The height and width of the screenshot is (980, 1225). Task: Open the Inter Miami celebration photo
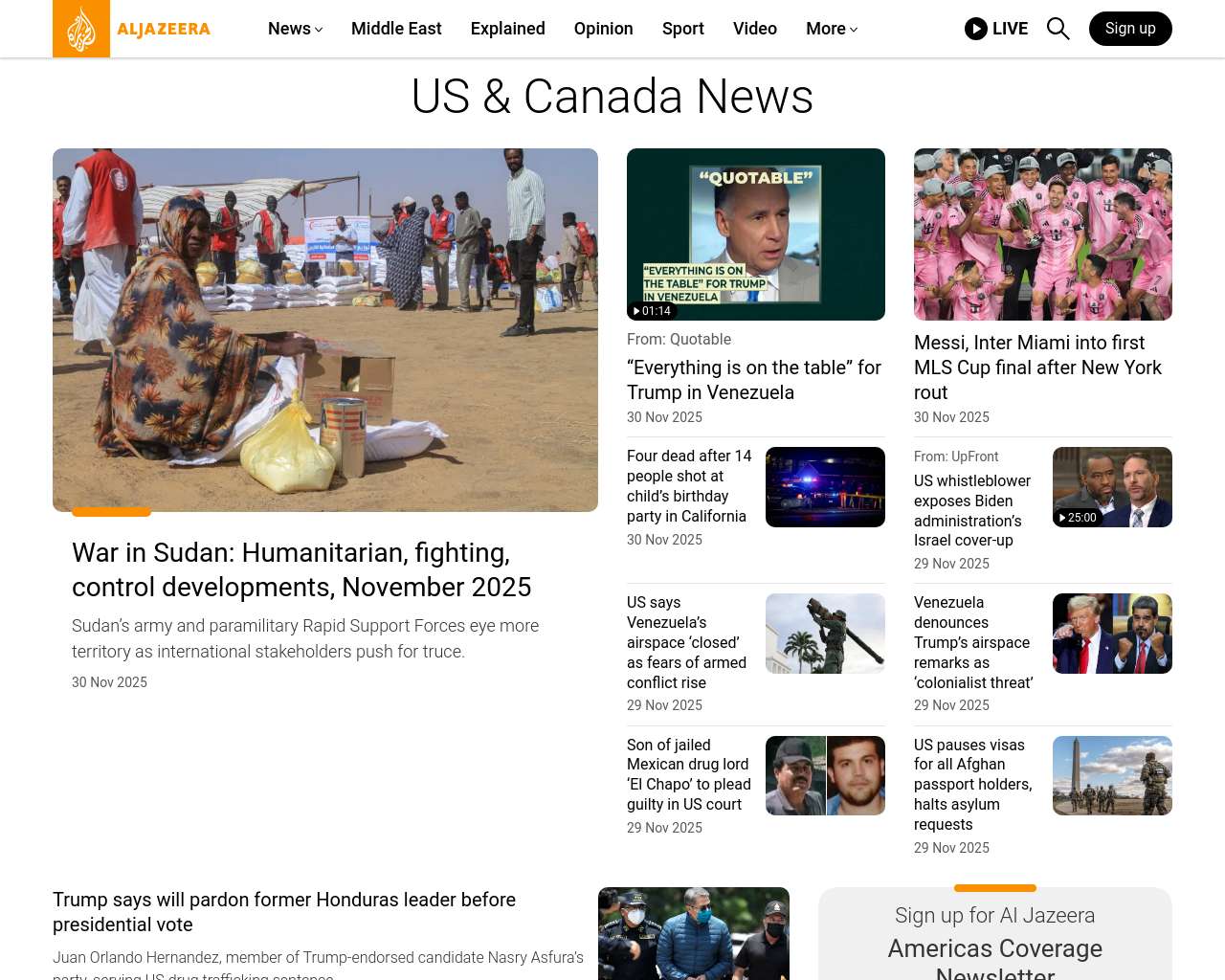pos(1043,234)
